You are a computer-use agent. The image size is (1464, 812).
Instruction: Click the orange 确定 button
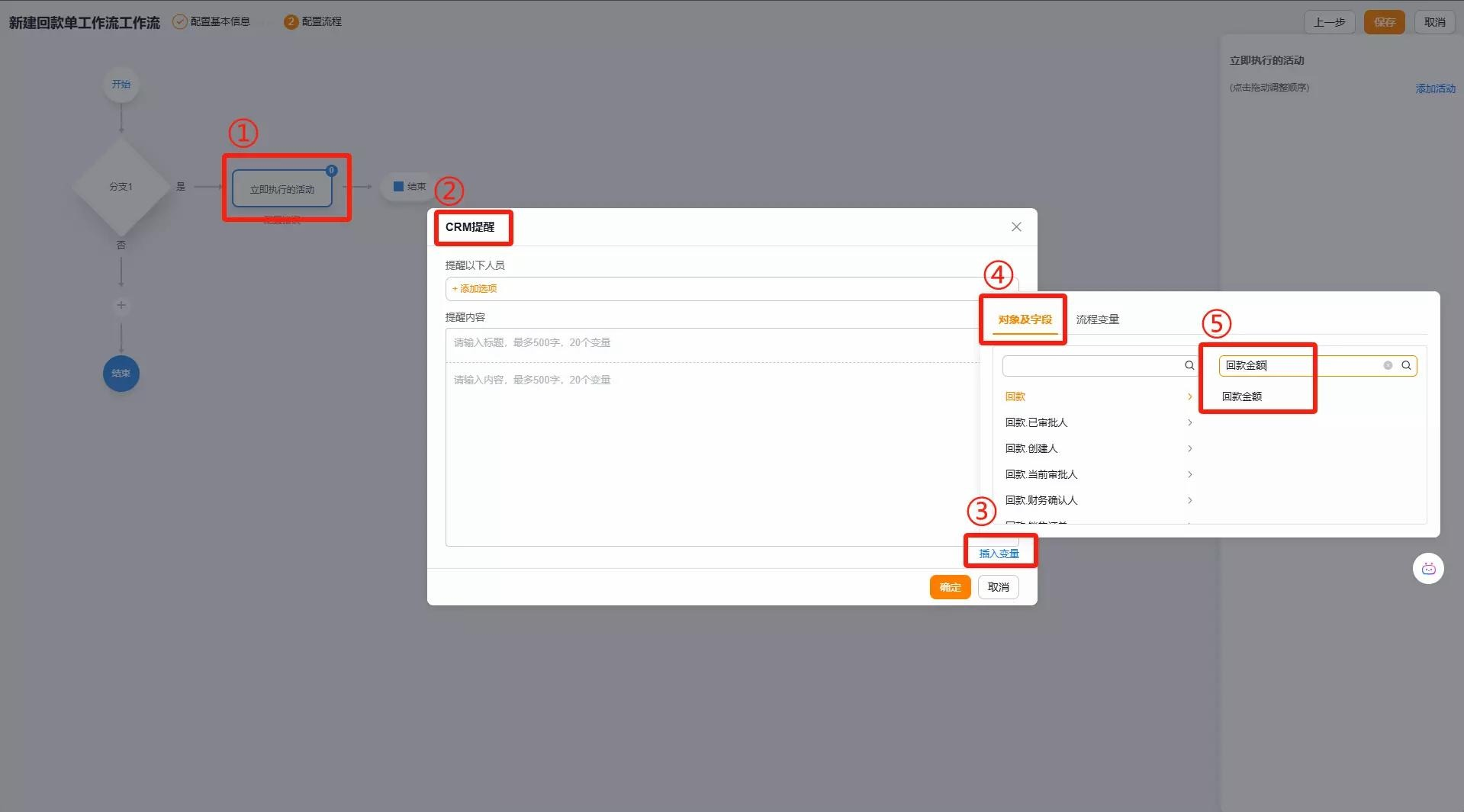950,587
